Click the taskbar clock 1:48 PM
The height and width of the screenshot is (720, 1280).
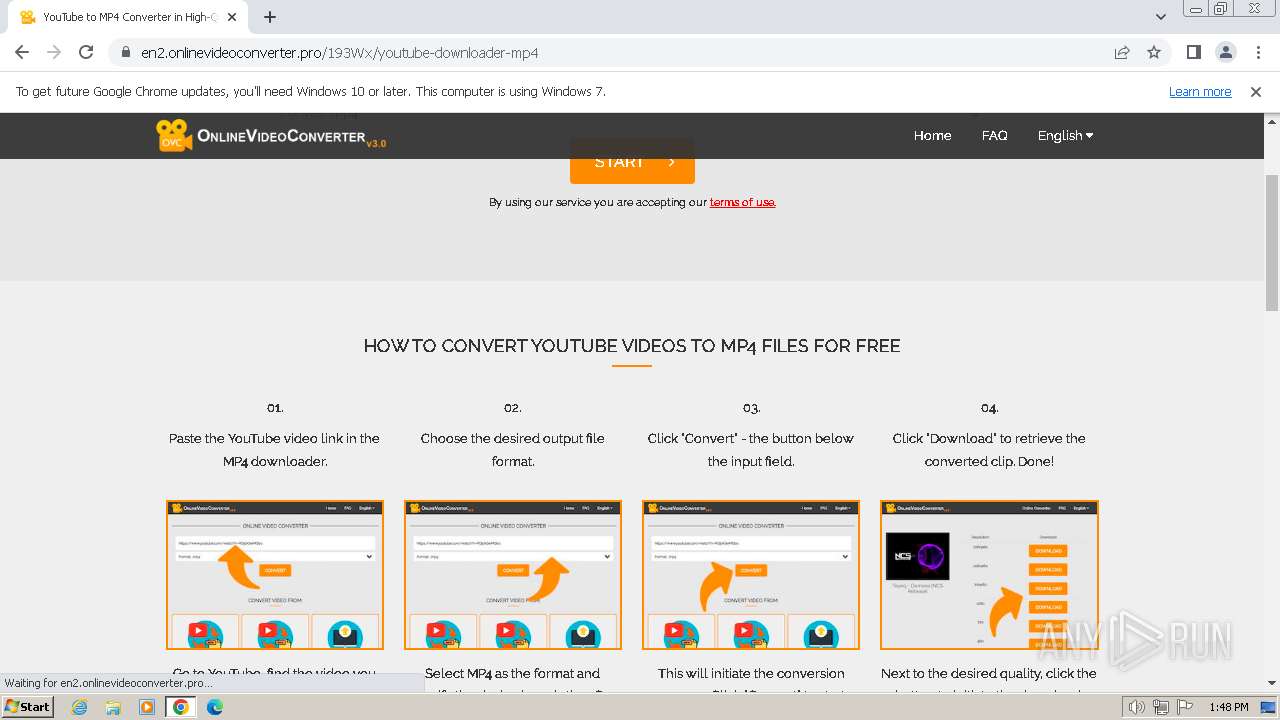tap(1228, 707)
